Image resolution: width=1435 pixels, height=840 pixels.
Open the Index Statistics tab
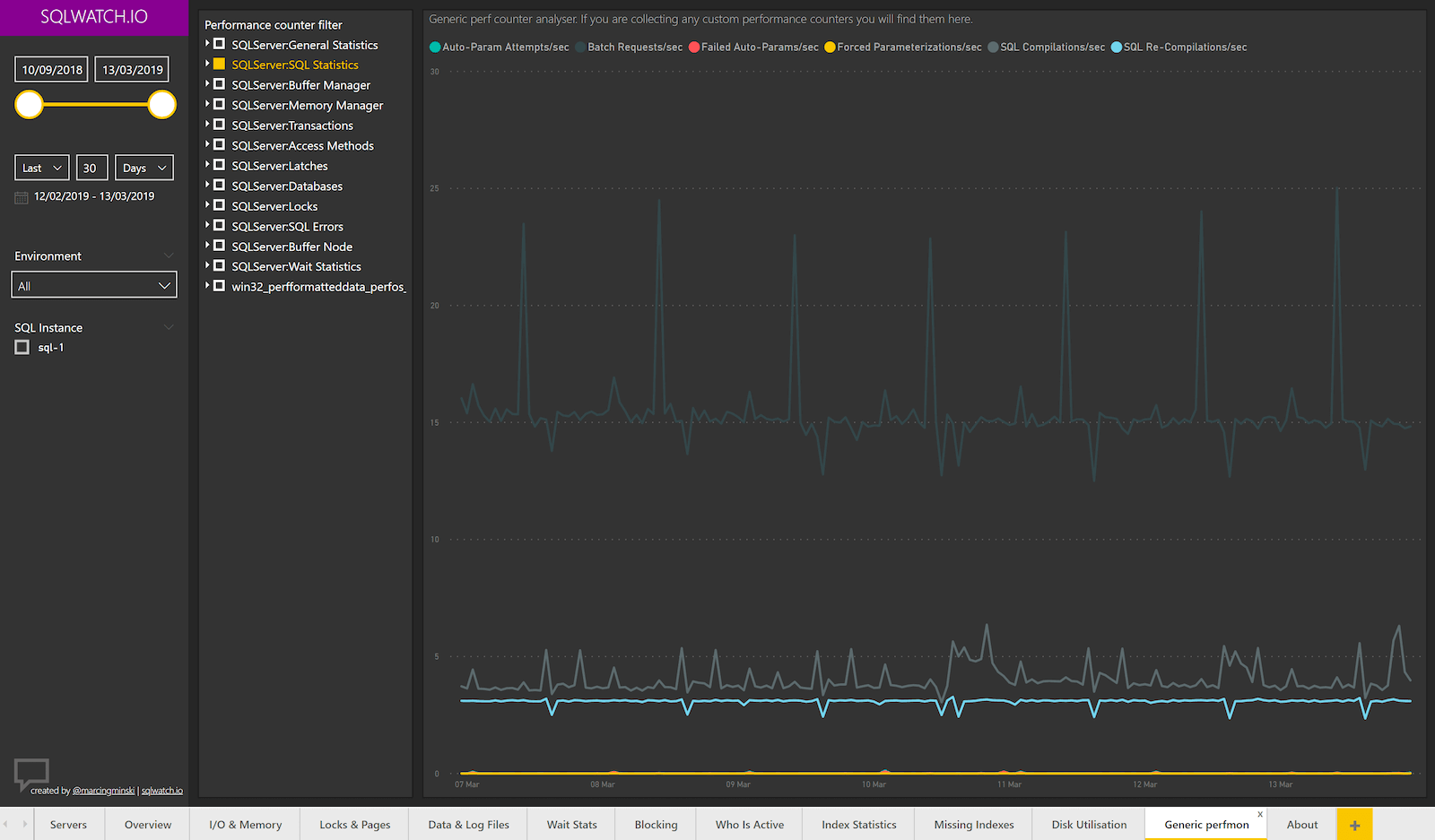coord(859,825)
